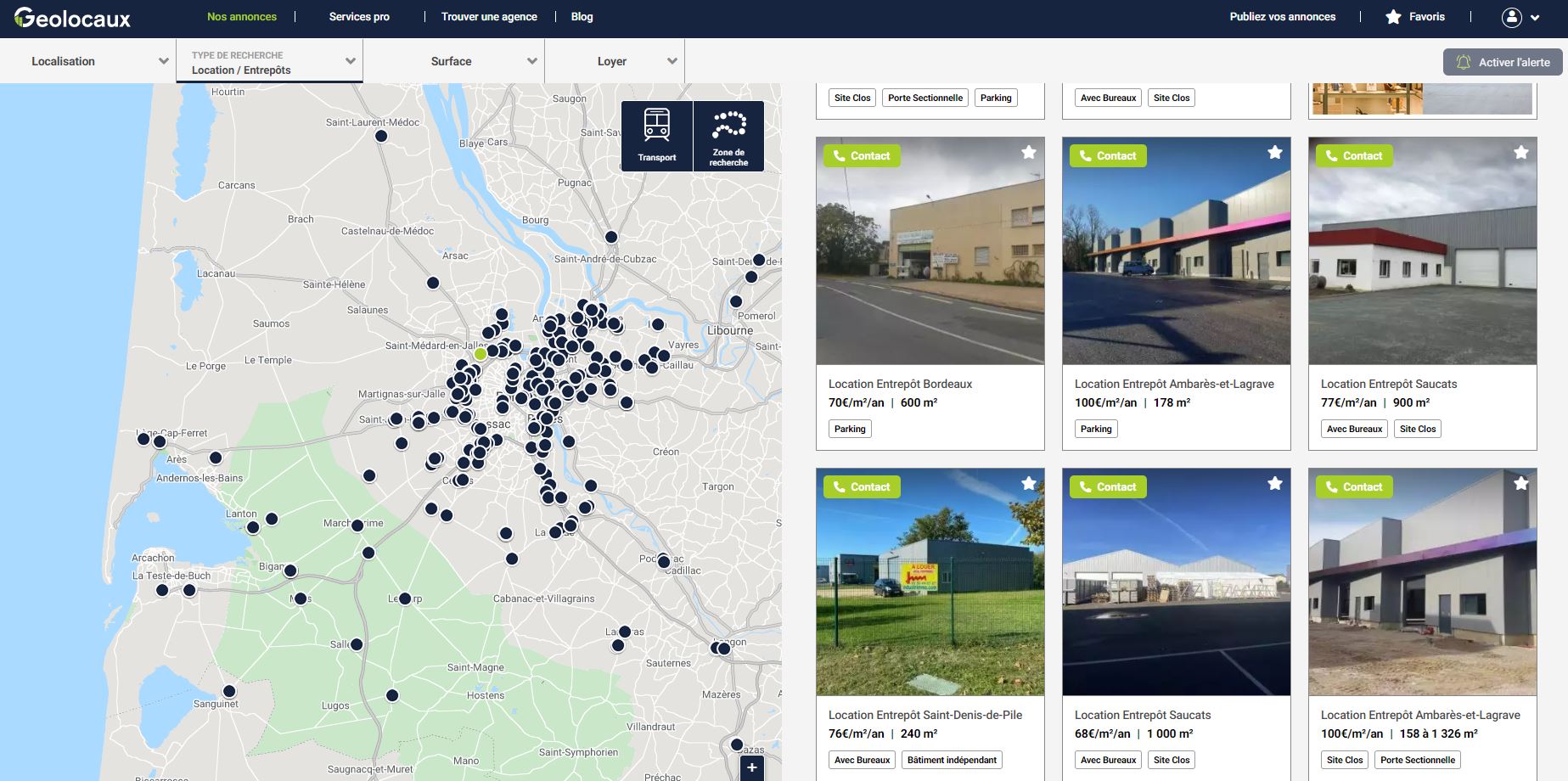1568x781 pixels.
Task: Open the Surface filter dropdown
Action: point(453,61)
